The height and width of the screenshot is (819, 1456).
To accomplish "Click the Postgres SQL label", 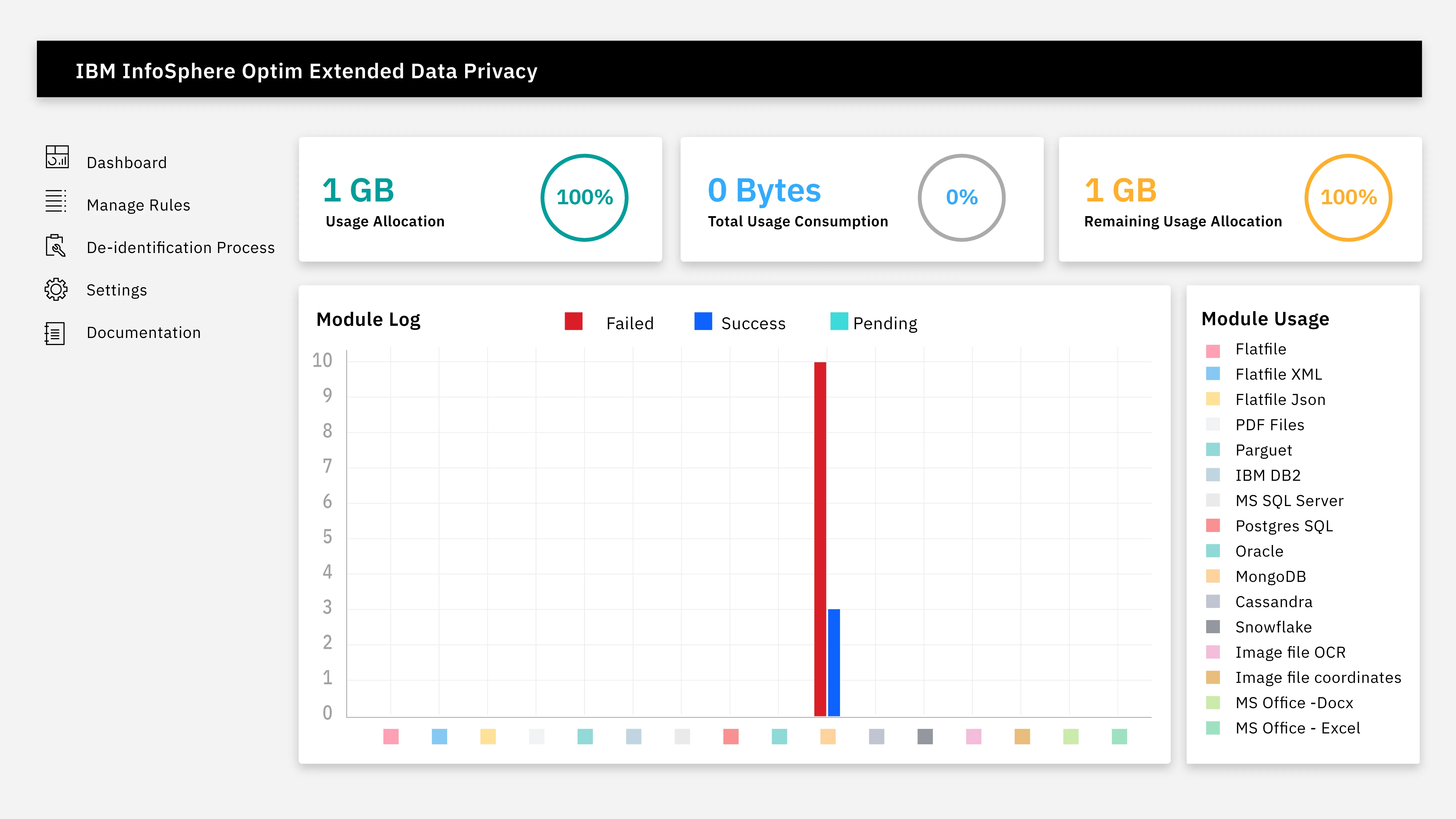I will [1284, 526].
